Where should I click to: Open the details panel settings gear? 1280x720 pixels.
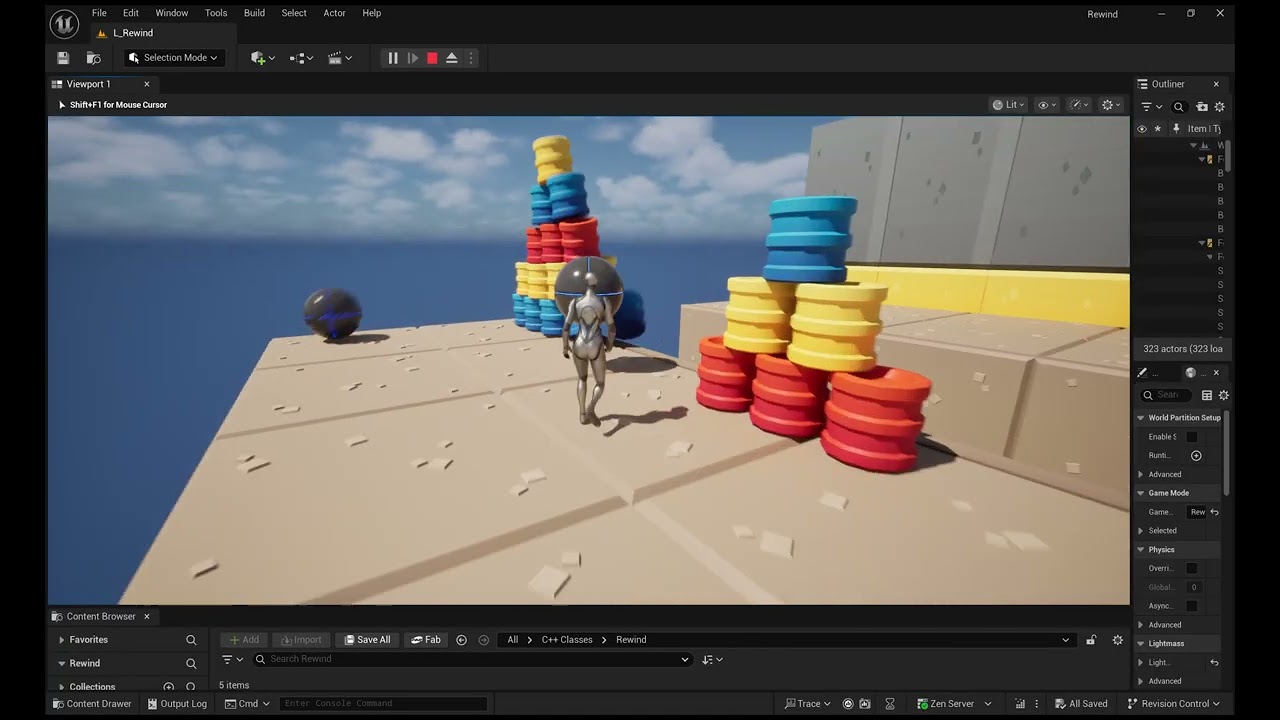[x=1223, y=395]
